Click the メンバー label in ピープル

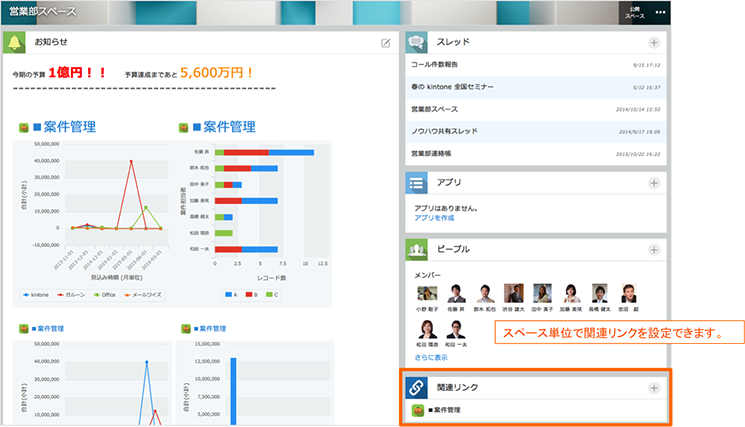(x=428, y=275)
